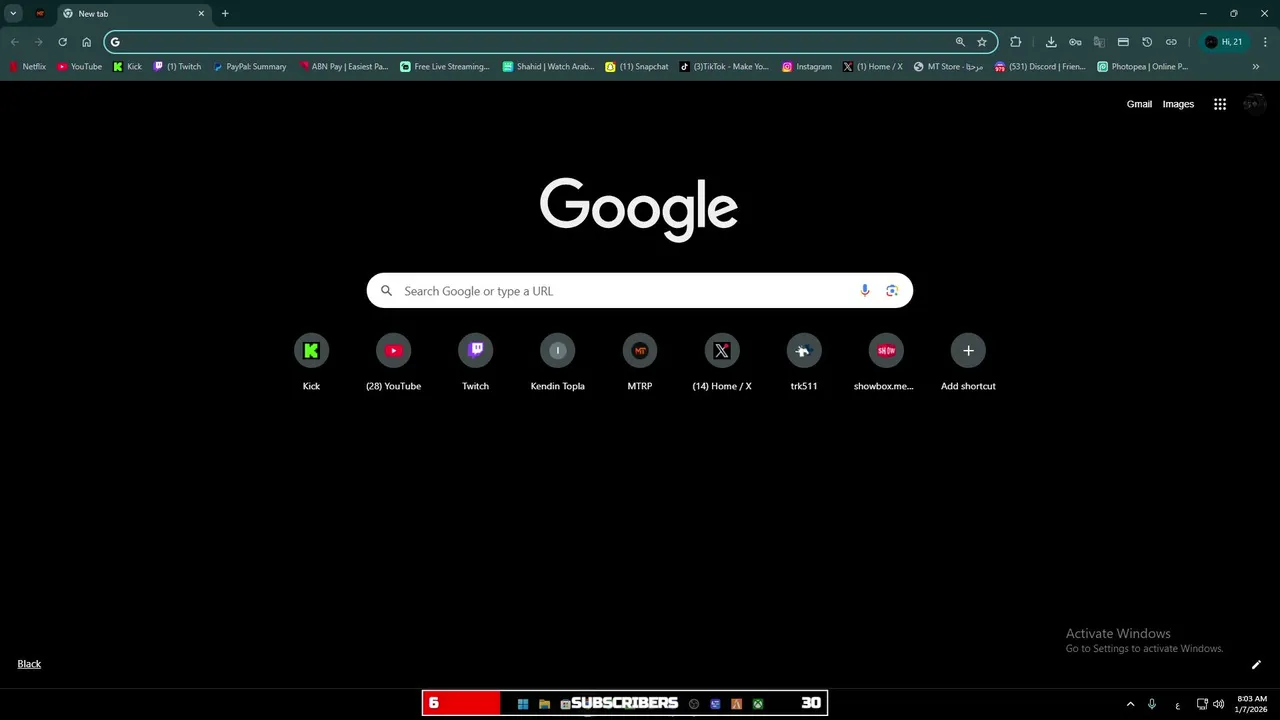Image resolution: width=1280 pixels, height=720 pixels.
Task: Reload the current page
Action: point(63,42)
